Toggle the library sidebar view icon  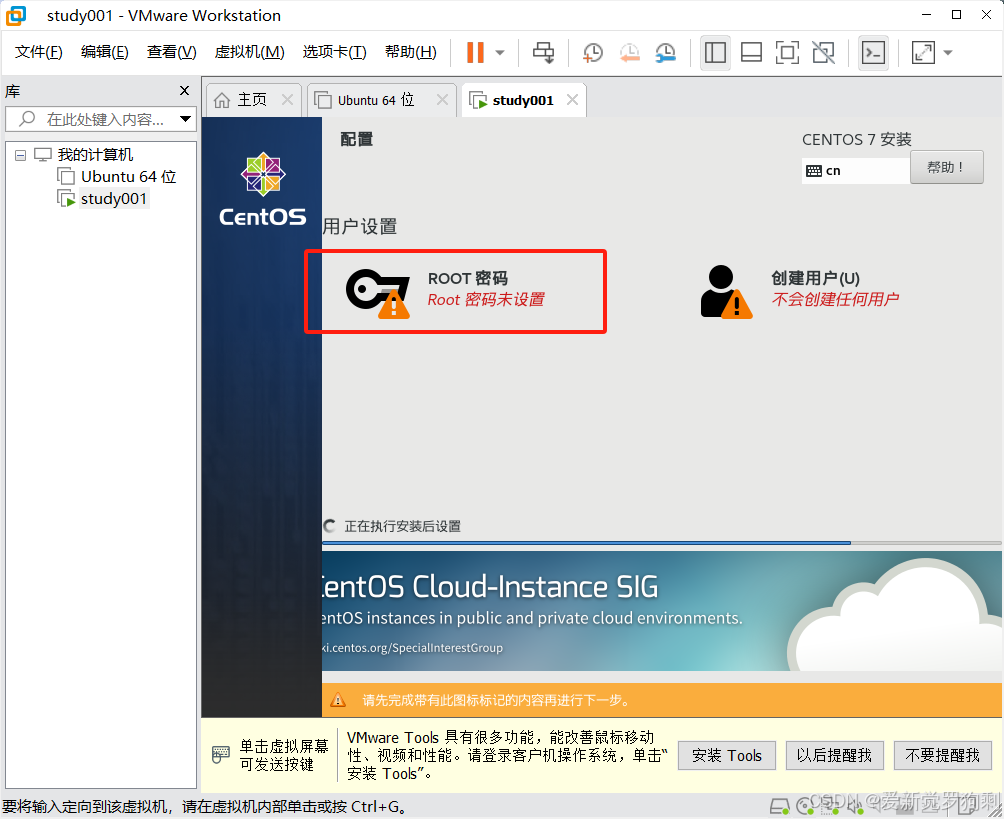715,53
